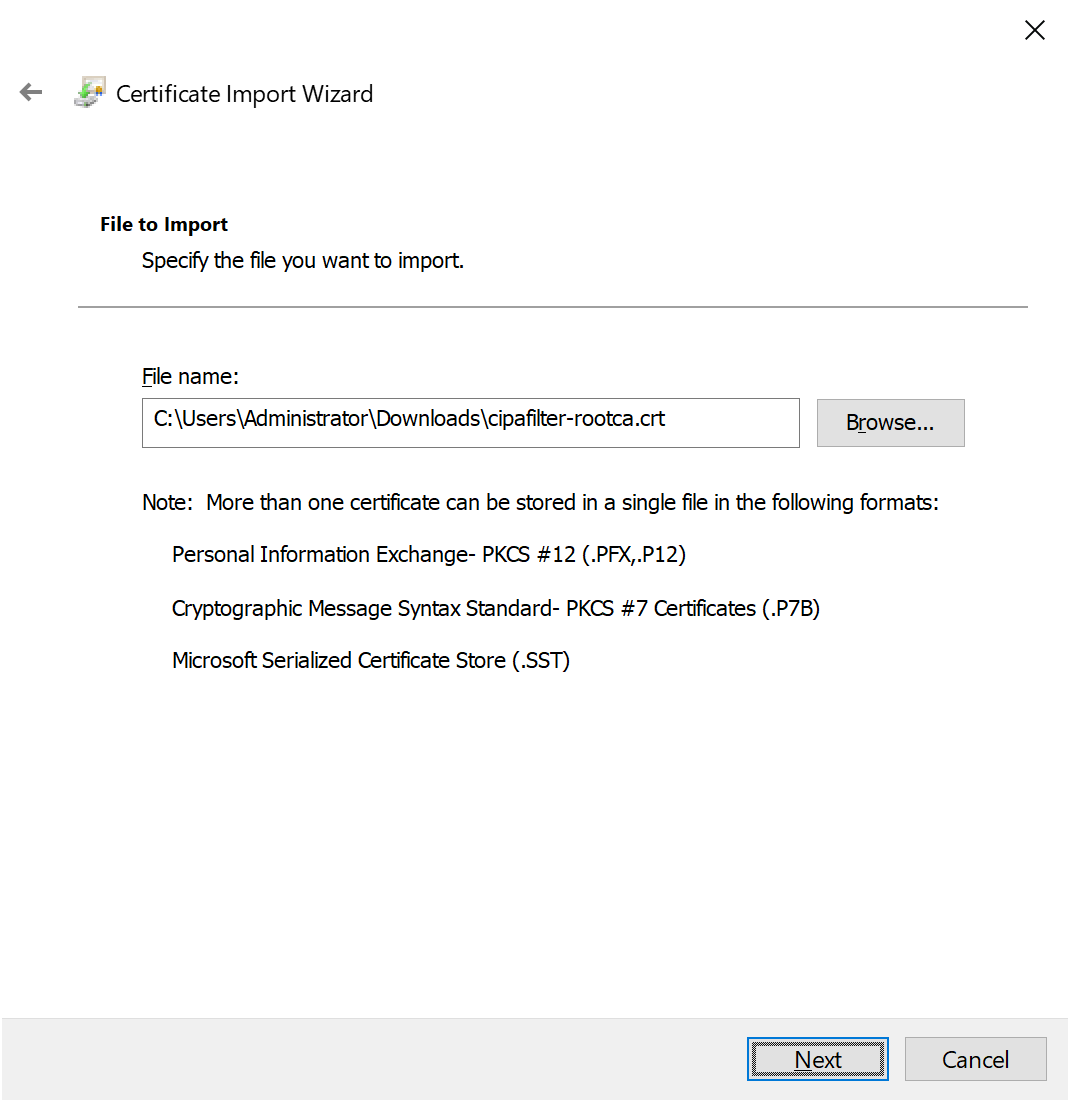Cancel the certificate import wizard
This screenshot has width=1070, height=1102.
point(975,1059)
